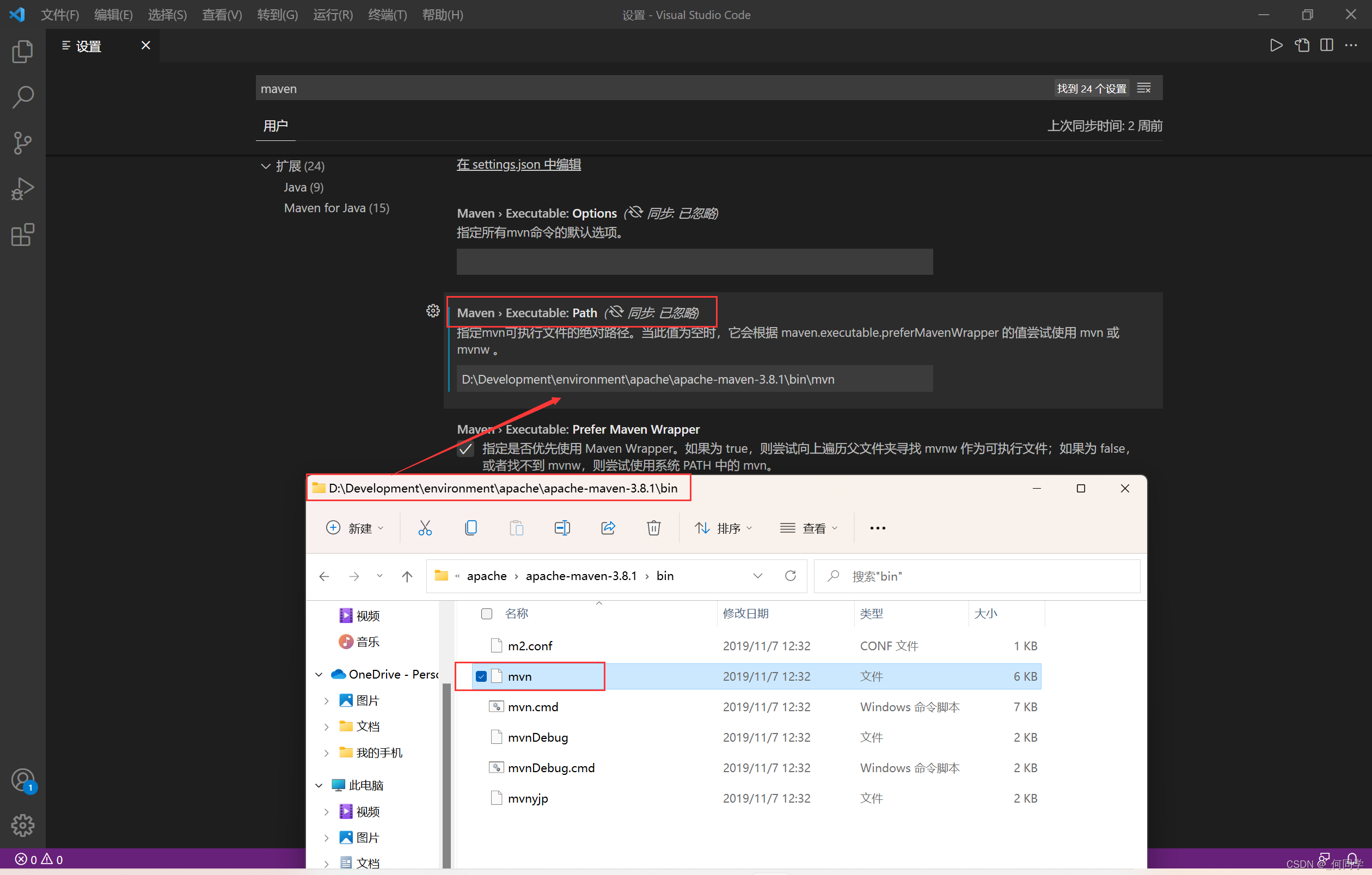Click the 在 settings.json 中编辑 link
Image resolution: width=1372 pixels, height=875 pixels.
518,164
